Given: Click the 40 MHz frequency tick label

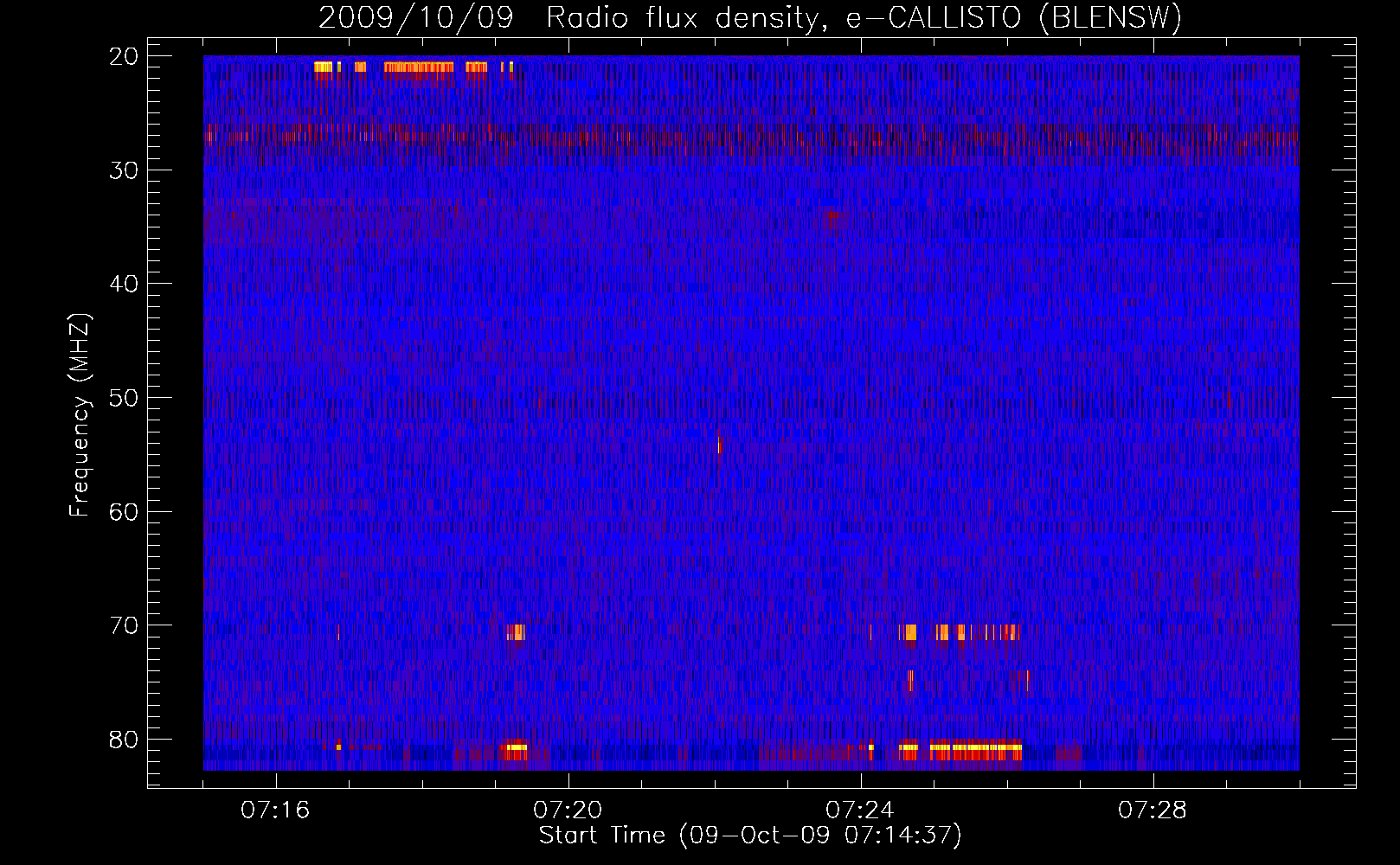Looking at the screenshot, I should click(x=124, y=284).
